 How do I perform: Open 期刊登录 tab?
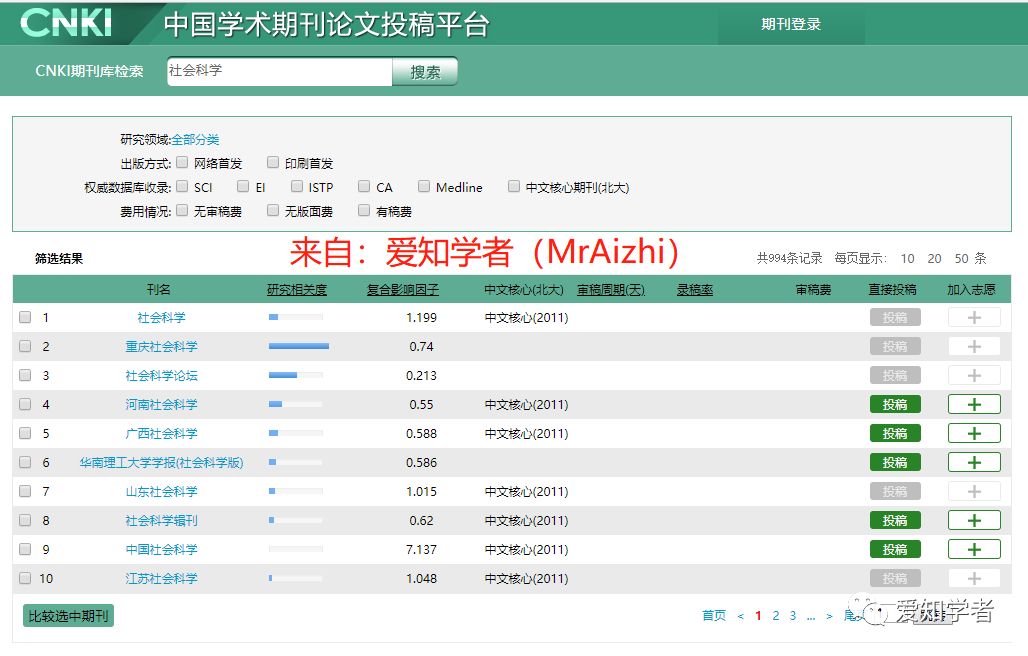[x=791, y=24]
